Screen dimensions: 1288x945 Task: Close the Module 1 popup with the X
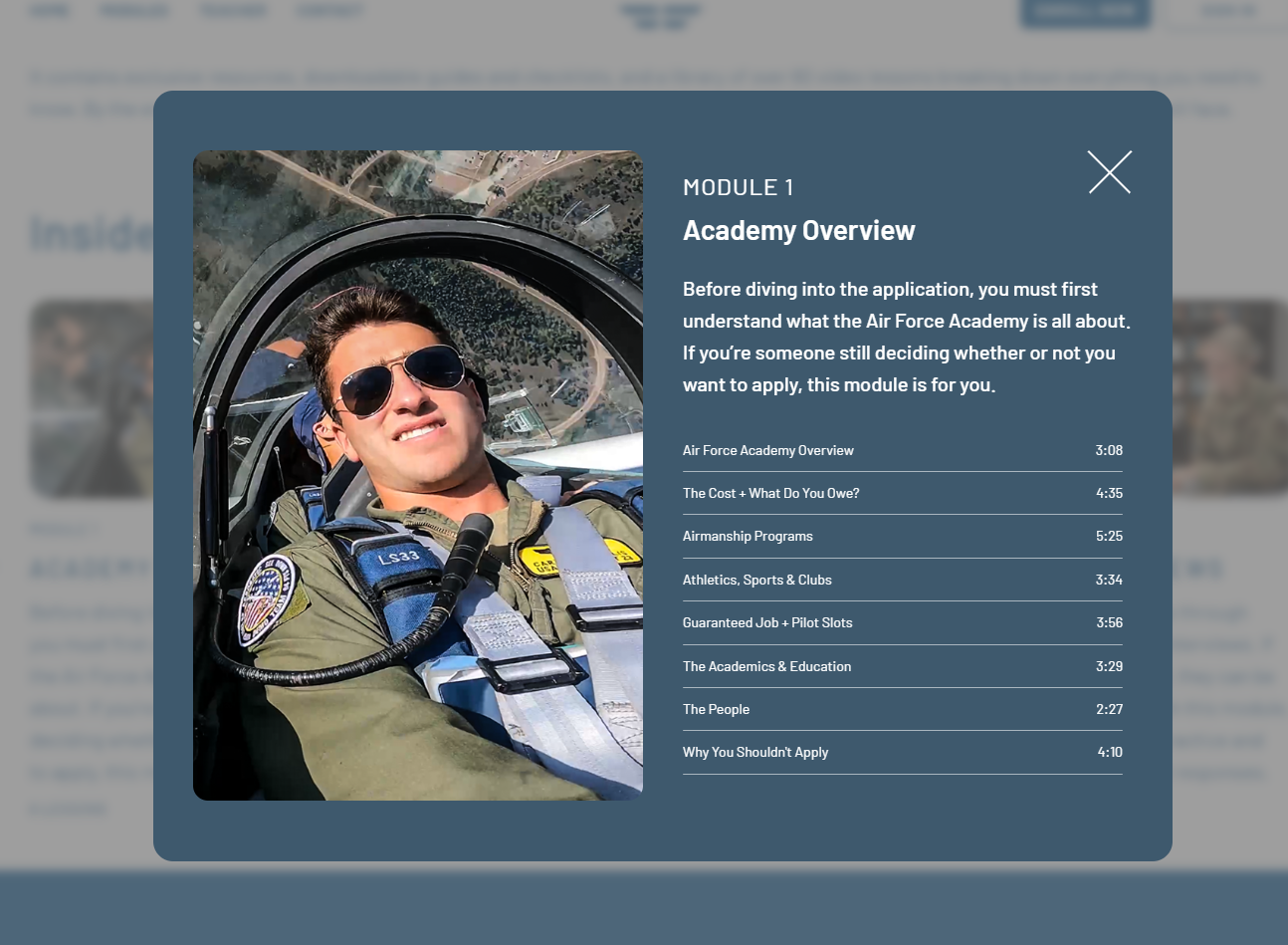[1110, 172]
